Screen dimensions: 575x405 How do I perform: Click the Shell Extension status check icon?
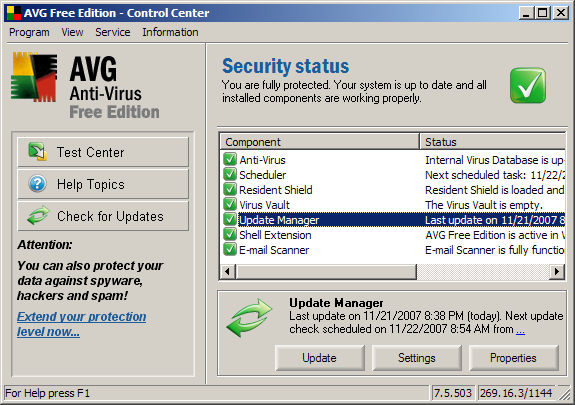[x=230, y=234]
